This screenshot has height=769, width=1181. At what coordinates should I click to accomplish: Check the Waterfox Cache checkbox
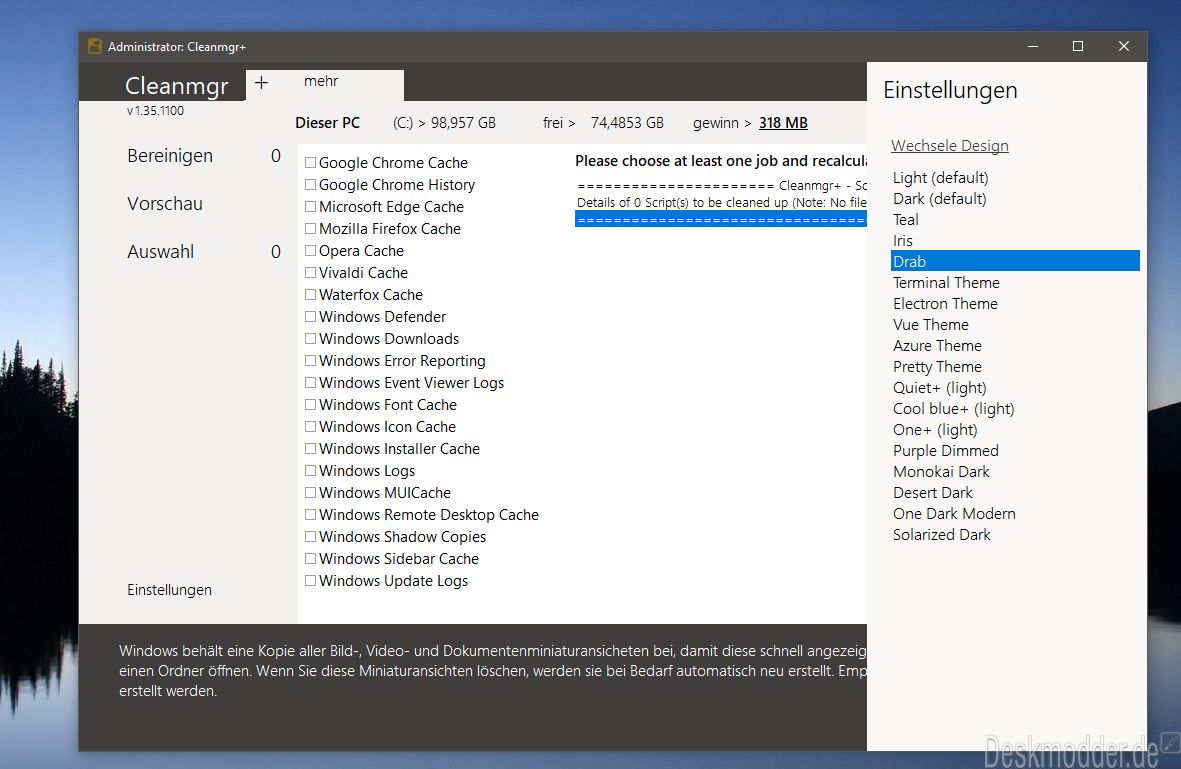click(310, 294)
